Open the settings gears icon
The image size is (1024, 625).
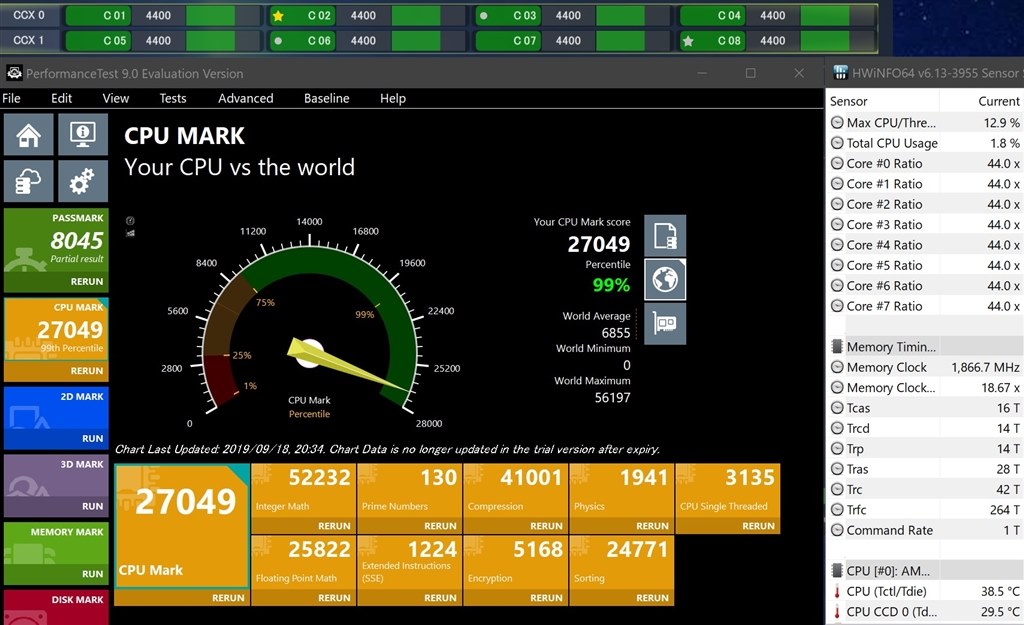pos(83,181)
